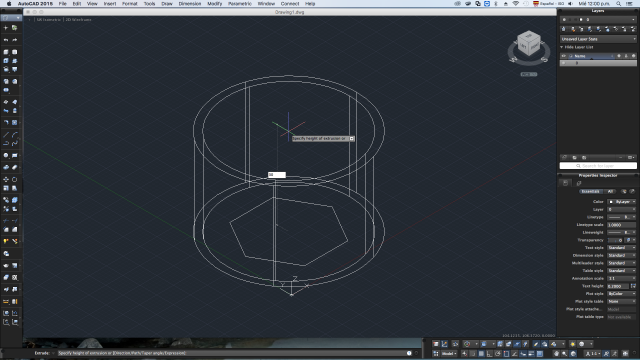Image resolution: width=640 pixels, height=360 pixels.
Task: Click the magnifier zoom icon in status bar
Action: (x=564, y=353)
